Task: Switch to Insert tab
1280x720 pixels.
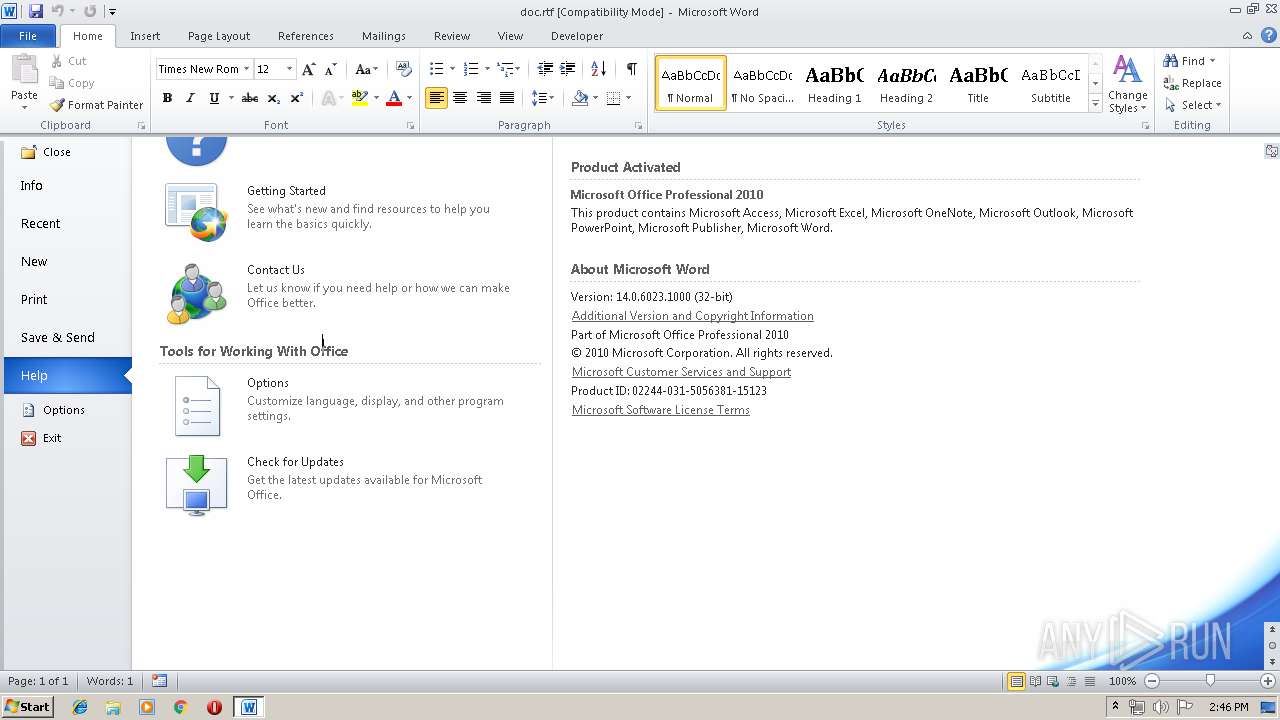Action: 145,36
